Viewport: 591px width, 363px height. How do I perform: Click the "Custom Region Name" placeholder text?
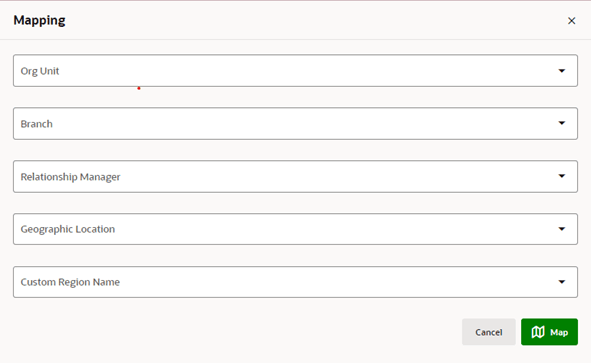(70, 282)
